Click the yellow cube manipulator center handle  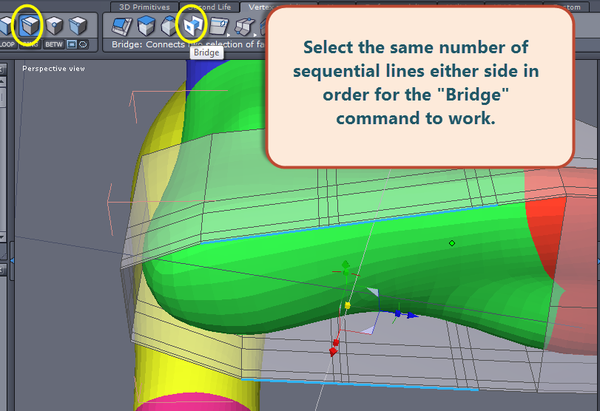pyautogui.click(x=347, y=305)
